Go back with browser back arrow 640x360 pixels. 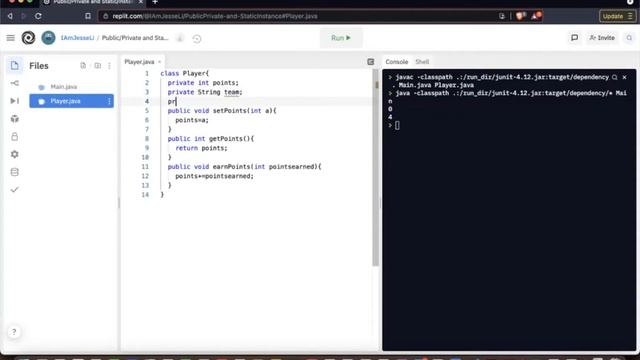[10, 16]
